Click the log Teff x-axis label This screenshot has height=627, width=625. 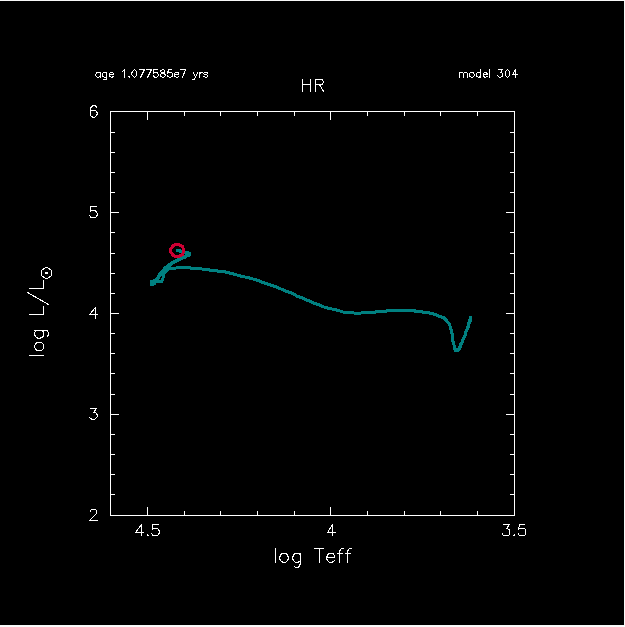click(x=312, y=556)
